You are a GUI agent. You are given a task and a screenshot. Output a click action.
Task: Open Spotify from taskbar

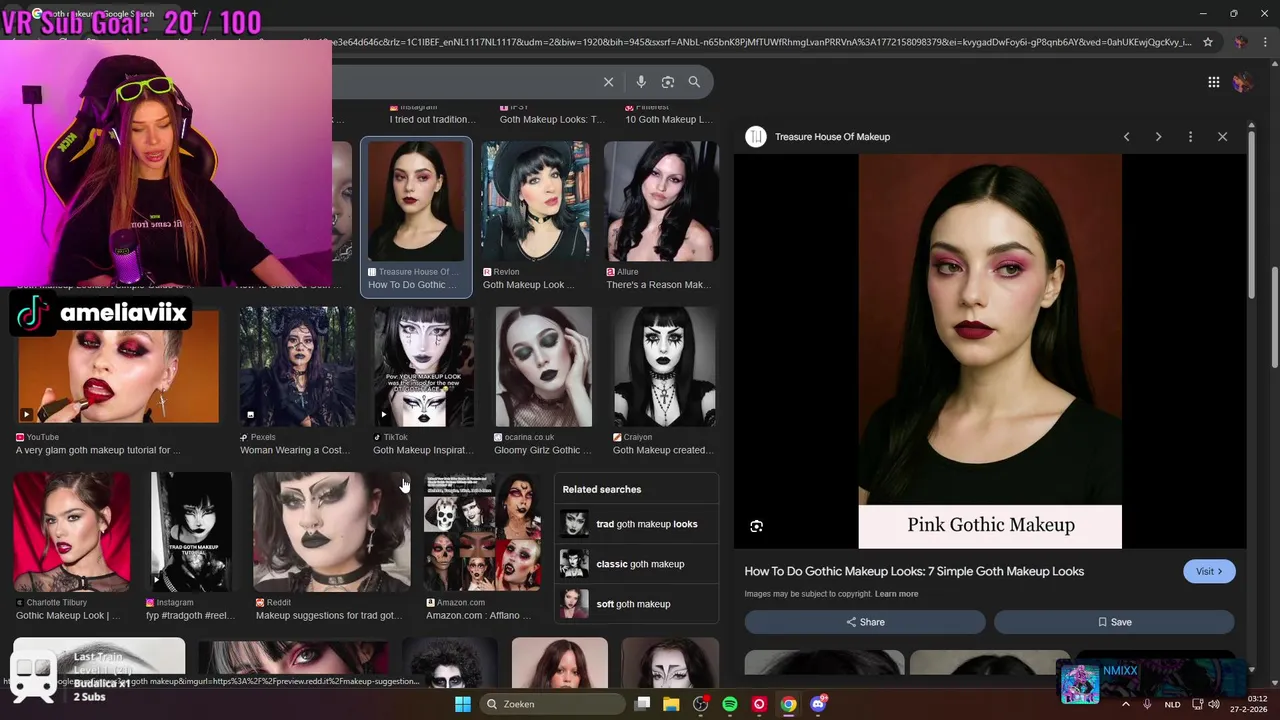click(x=730, y=704)
